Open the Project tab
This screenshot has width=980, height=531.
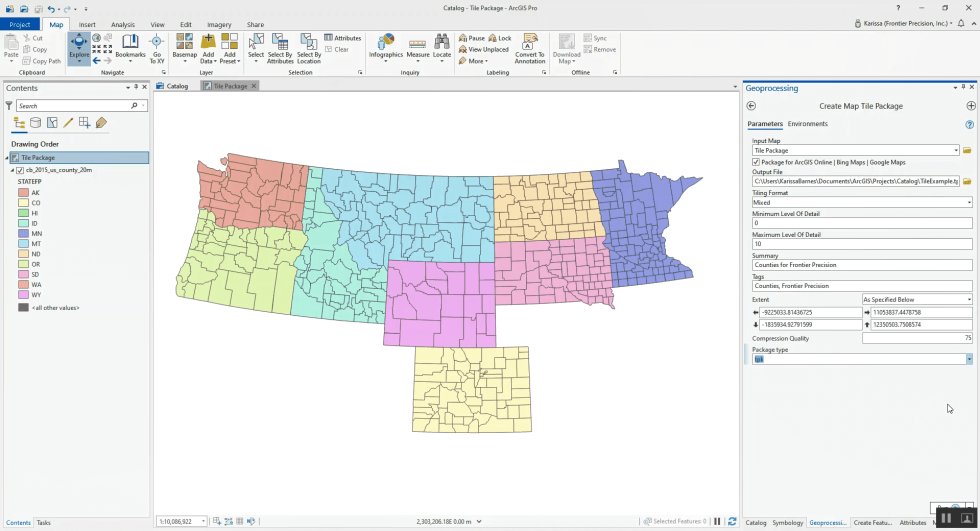click(20, 24)
